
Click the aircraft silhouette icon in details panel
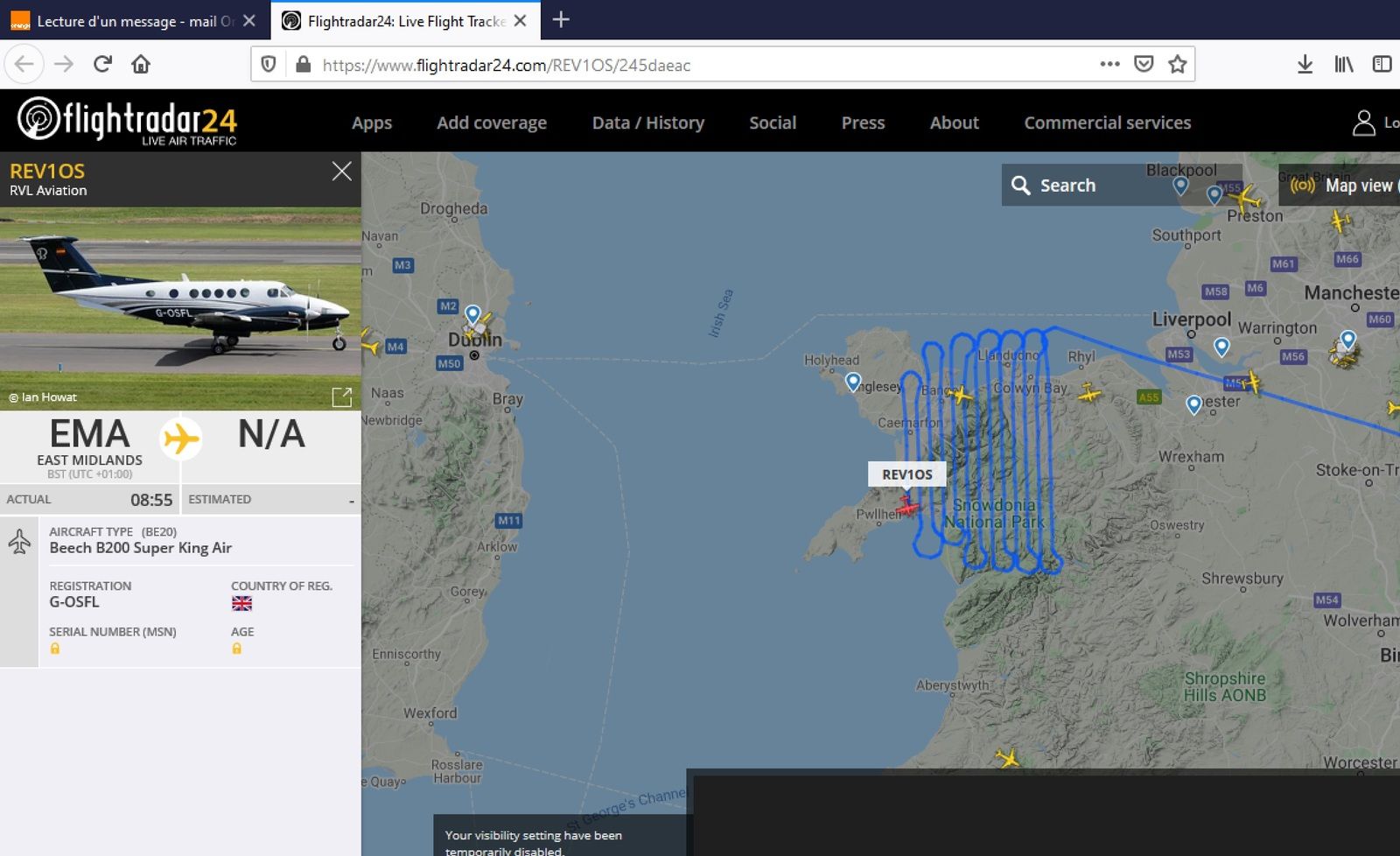tap(19, 543)
